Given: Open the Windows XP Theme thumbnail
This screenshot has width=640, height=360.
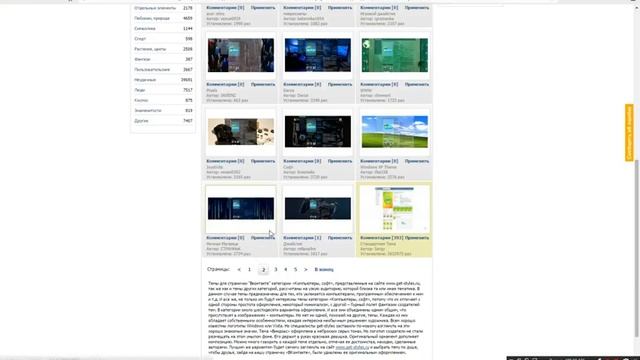Looking at the screenshot, I should (x=395, y=131).
